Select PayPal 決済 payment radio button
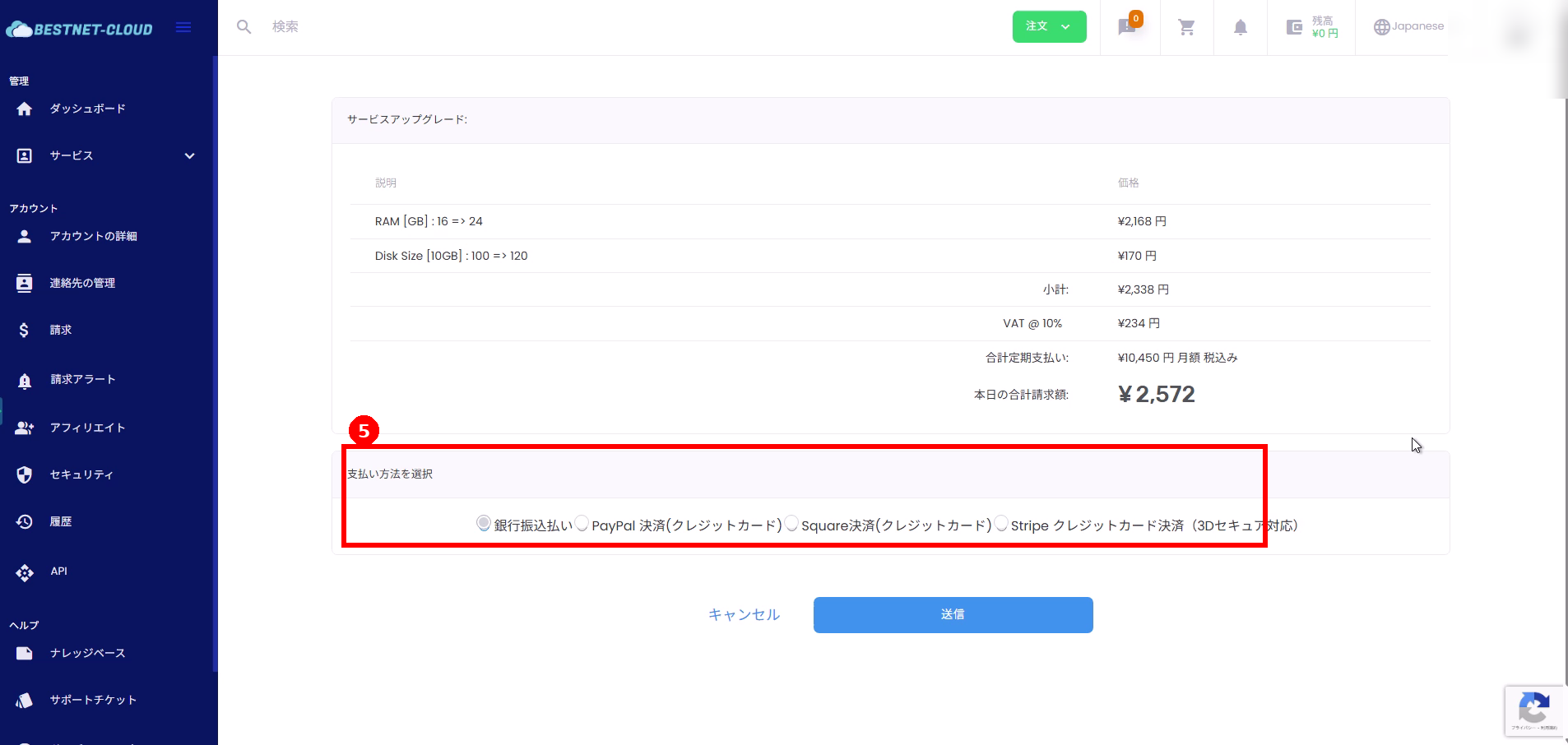This screenshot has height=745, width=1568. point(582,524)
